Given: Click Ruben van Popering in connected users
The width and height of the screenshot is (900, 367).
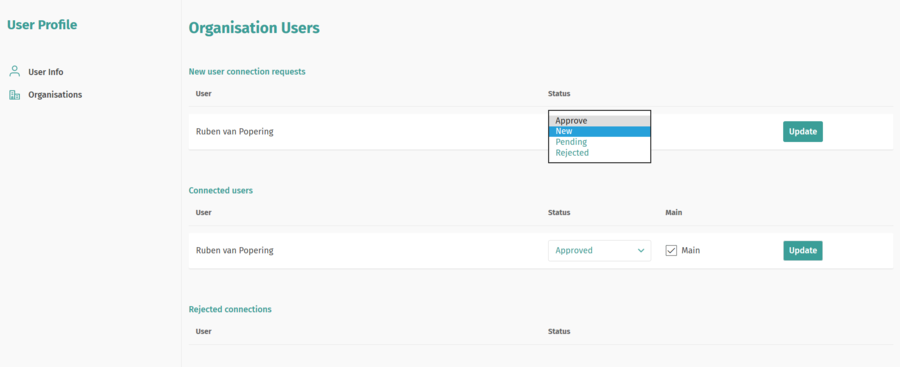Looking at the screenshot, I should coord(235,250).
